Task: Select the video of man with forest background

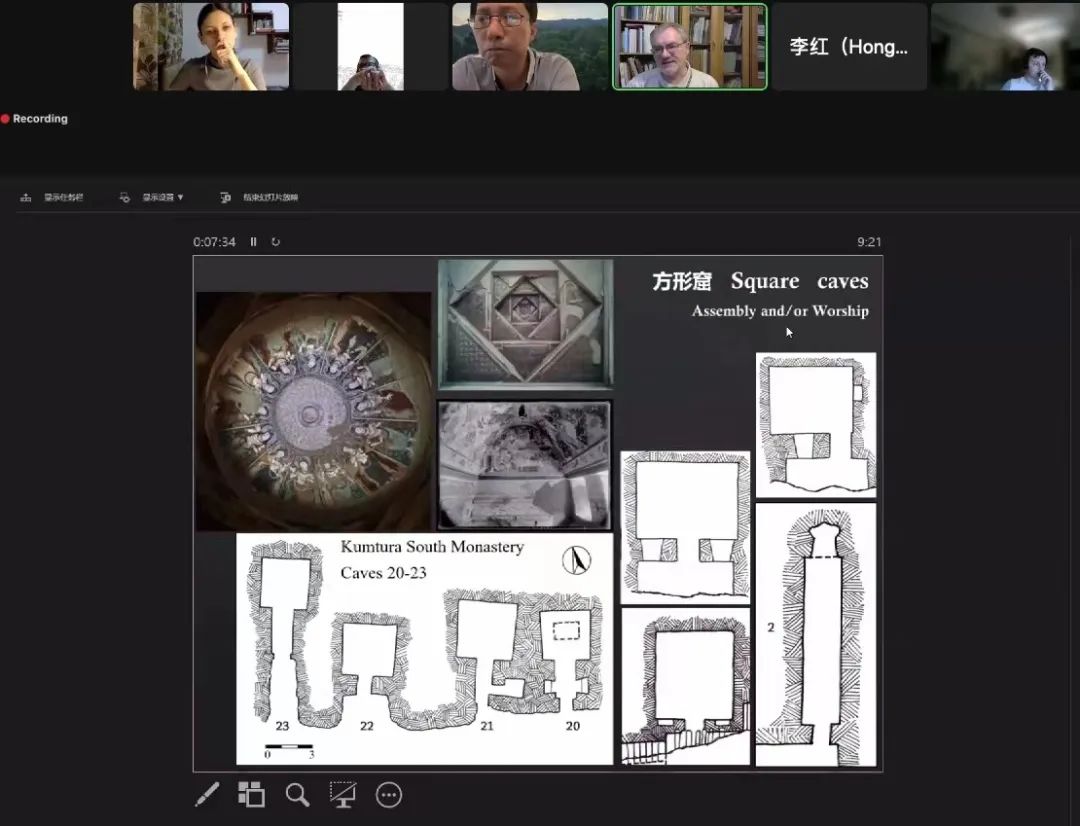Action: 530,47
